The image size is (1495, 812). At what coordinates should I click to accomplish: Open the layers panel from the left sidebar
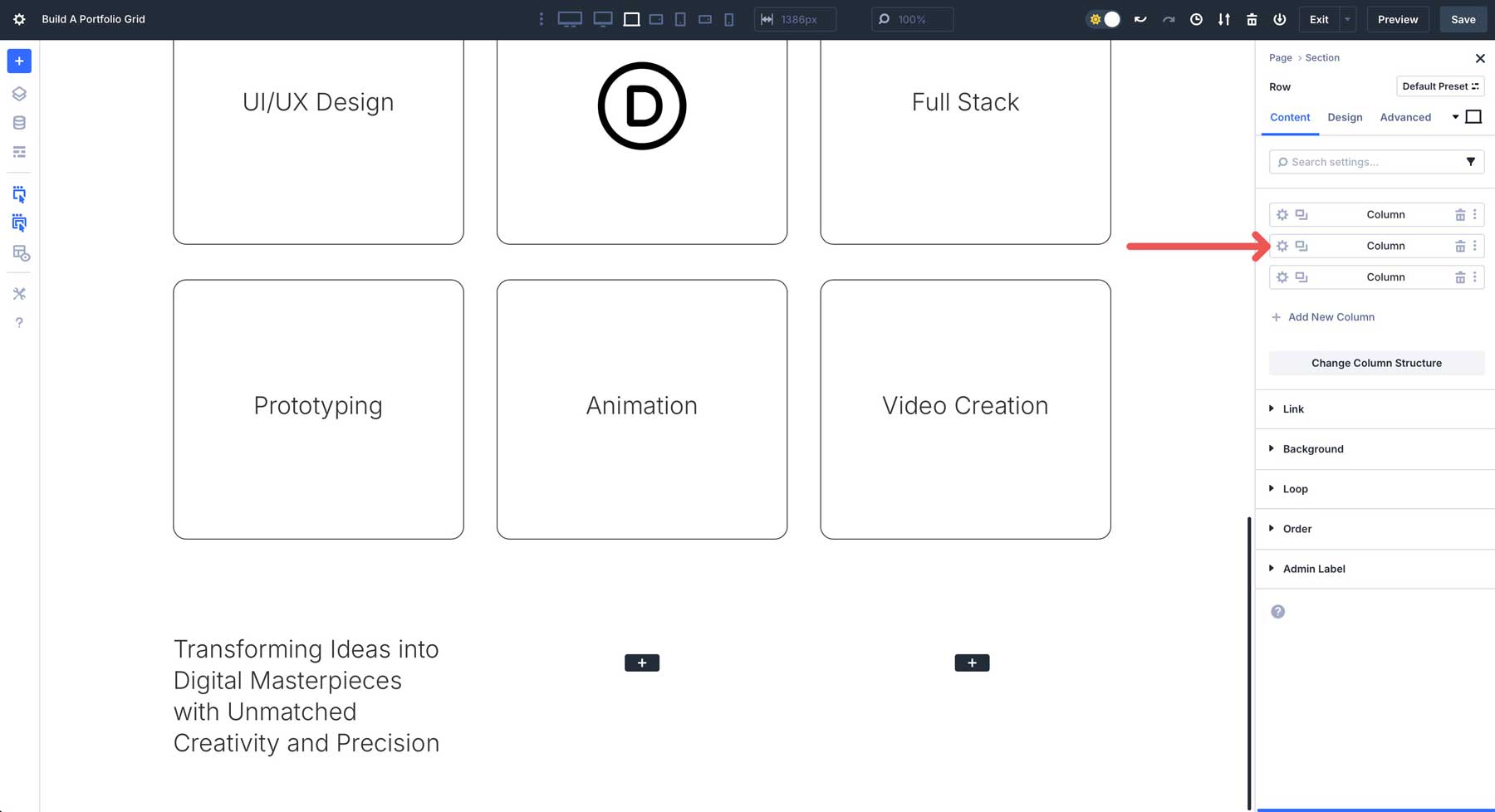[19, 93]
